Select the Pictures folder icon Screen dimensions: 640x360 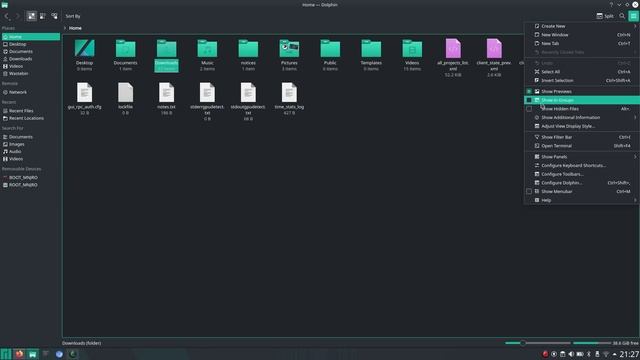tap(289, 49)
